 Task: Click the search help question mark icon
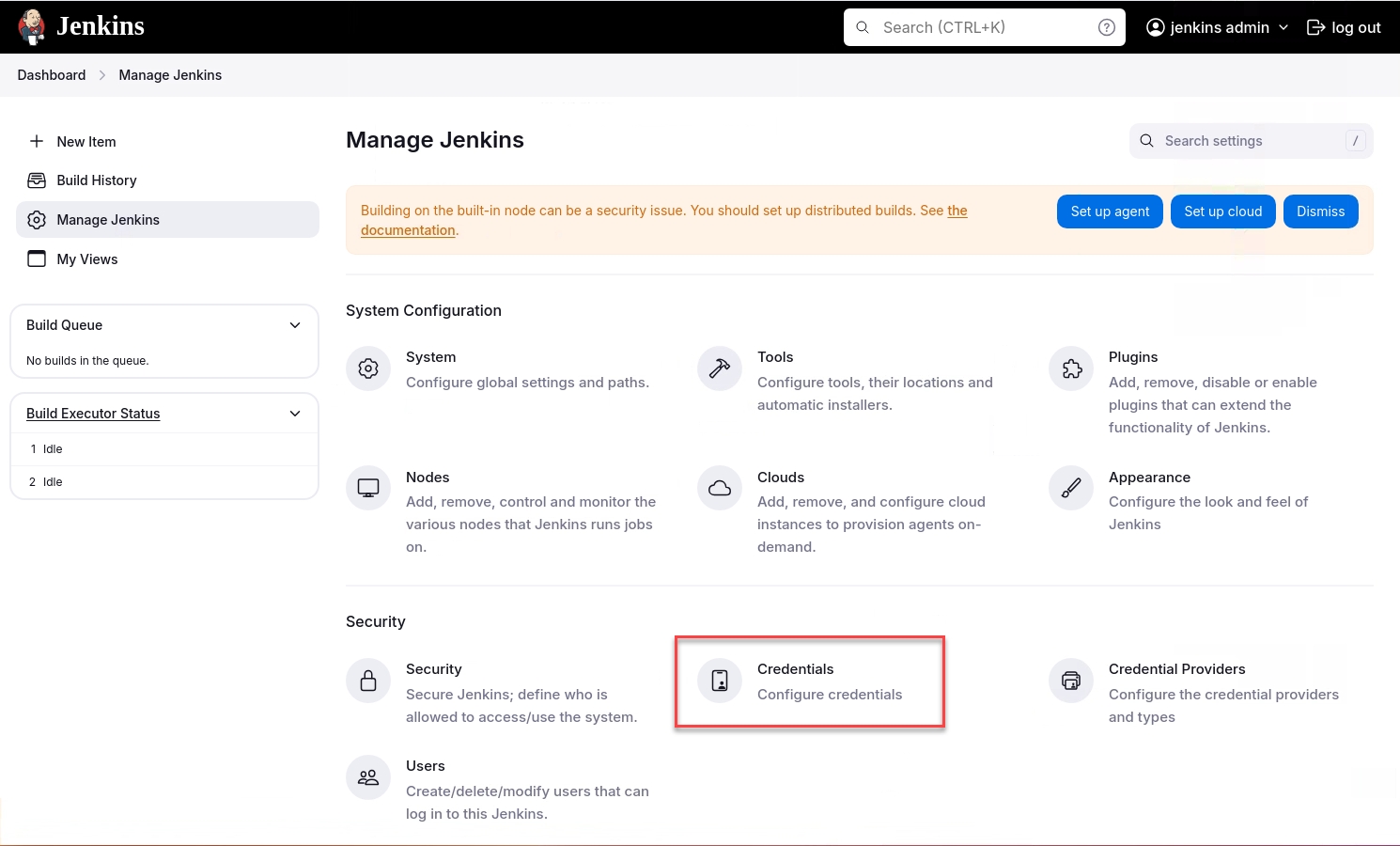tap(1107, 27)
